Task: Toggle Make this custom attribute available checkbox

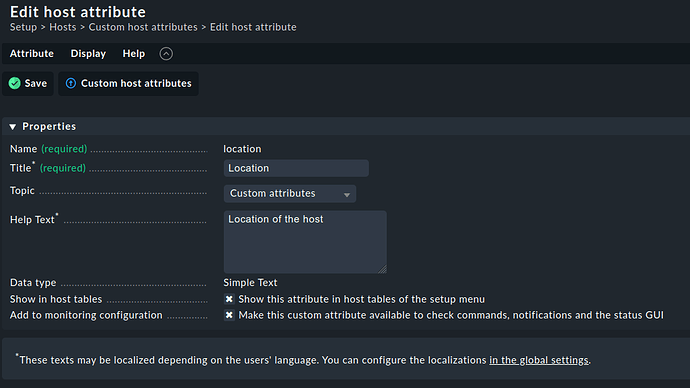Action: point(229,315)
